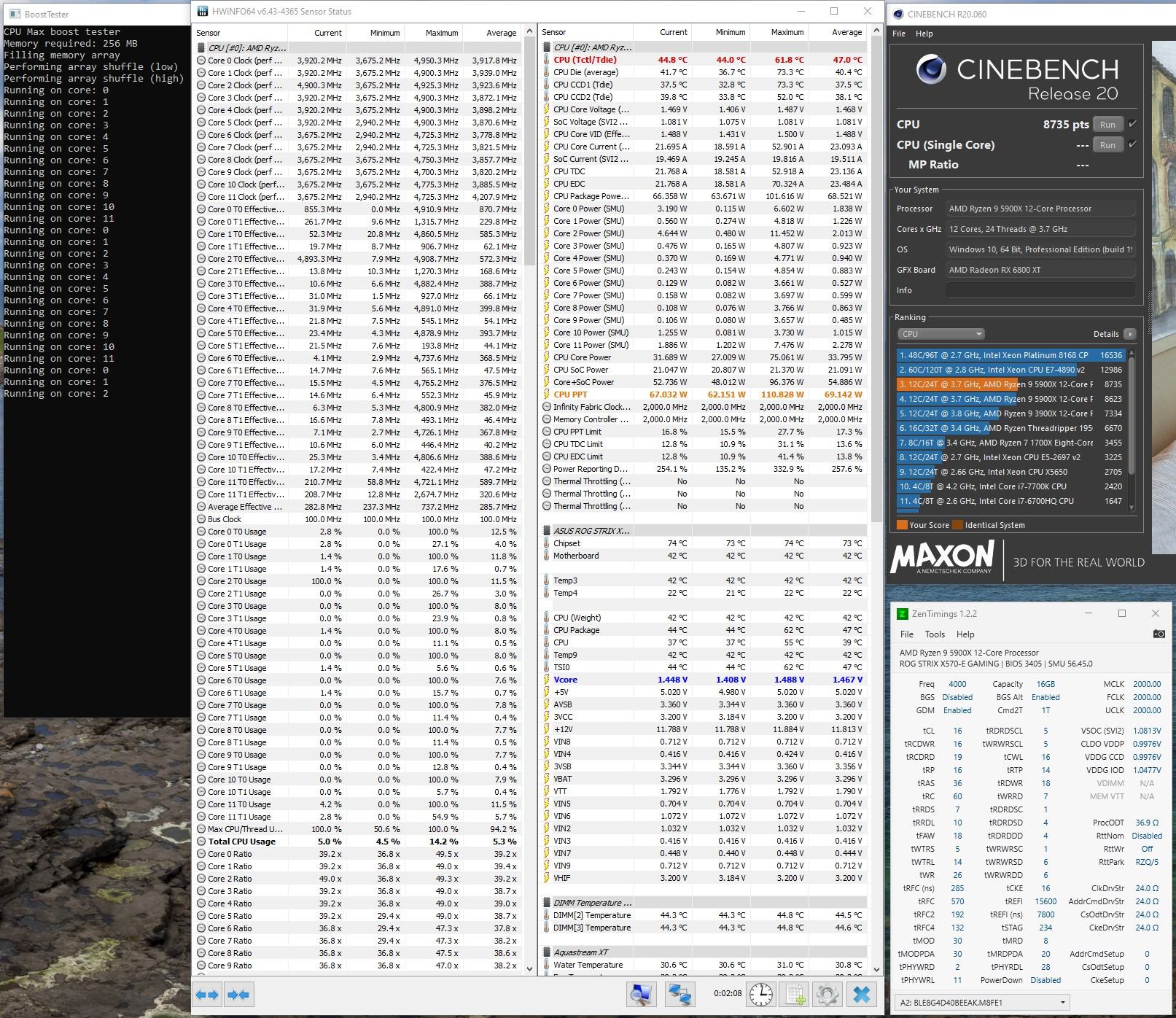Open File menu in Cinebench
Screen dimensions: 1176x1018
pos(899,34)
